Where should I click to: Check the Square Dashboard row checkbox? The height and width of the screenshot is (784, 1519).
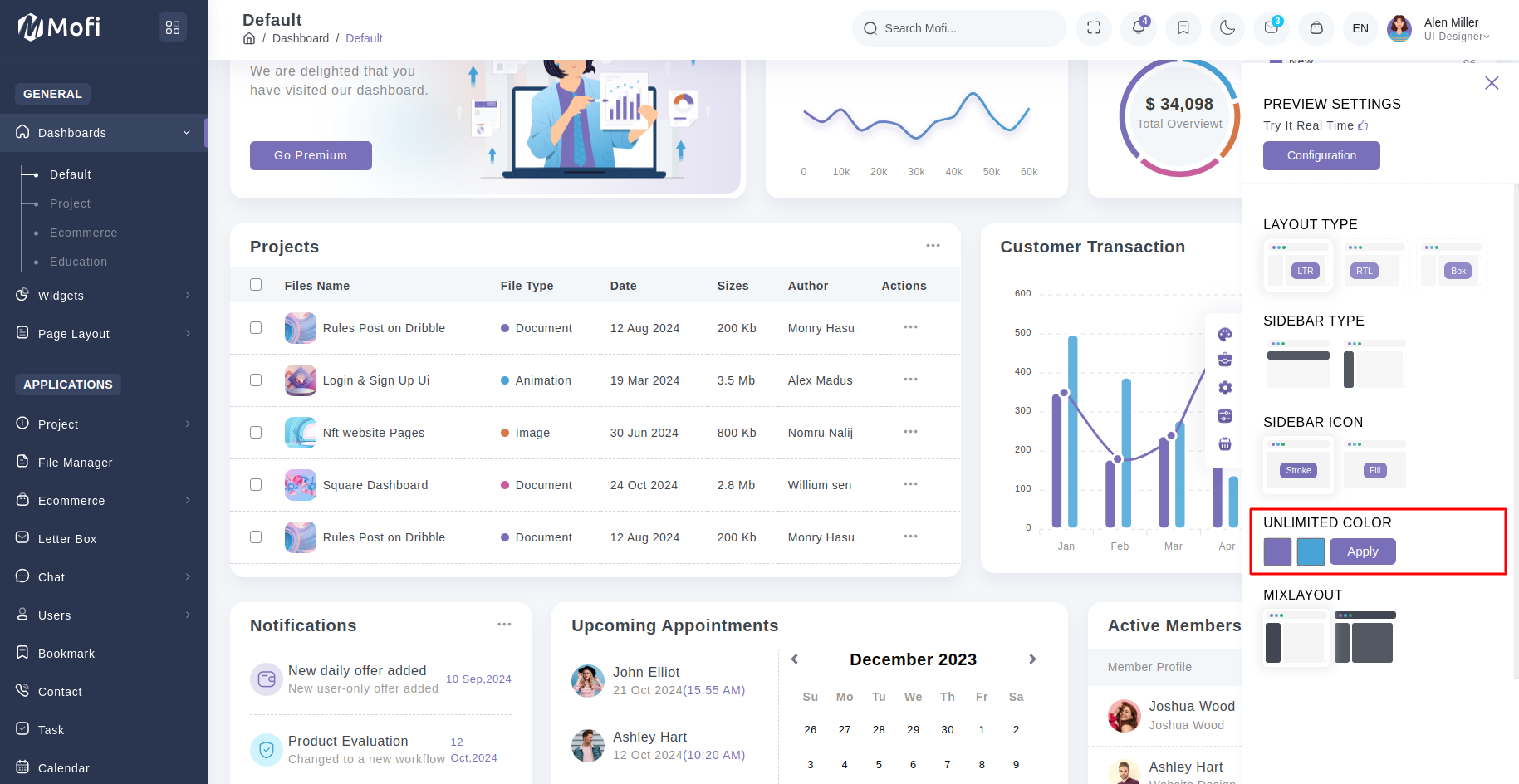click(x=256, y=484)
